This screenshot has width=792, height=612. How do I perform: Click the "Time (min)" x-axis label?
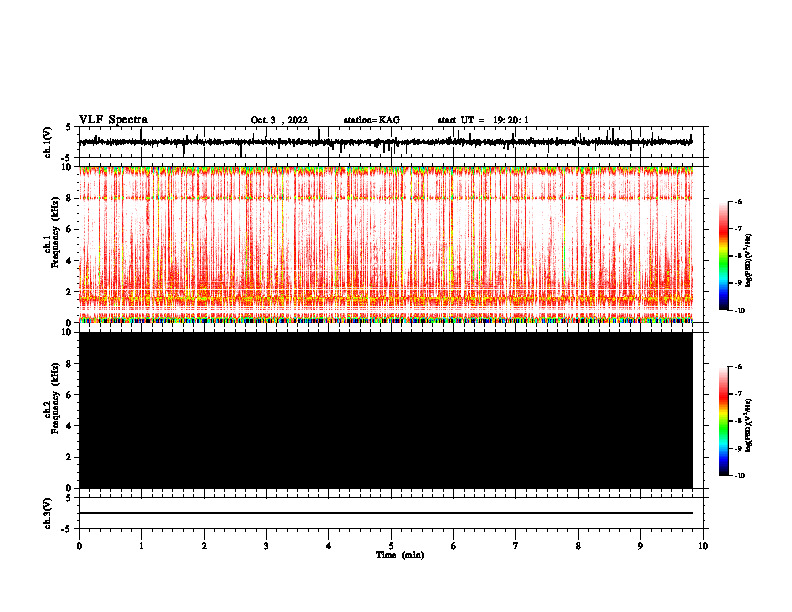400,555
